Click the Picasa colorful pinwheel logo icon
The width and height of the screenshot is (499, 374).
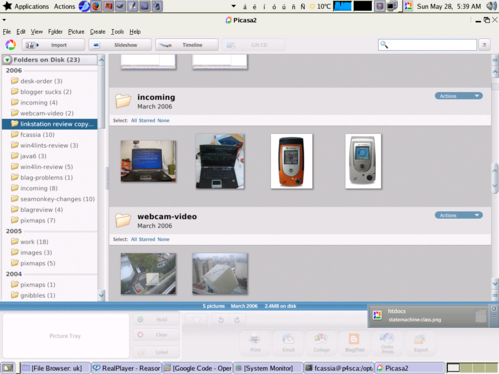click(x=11, y=45)
